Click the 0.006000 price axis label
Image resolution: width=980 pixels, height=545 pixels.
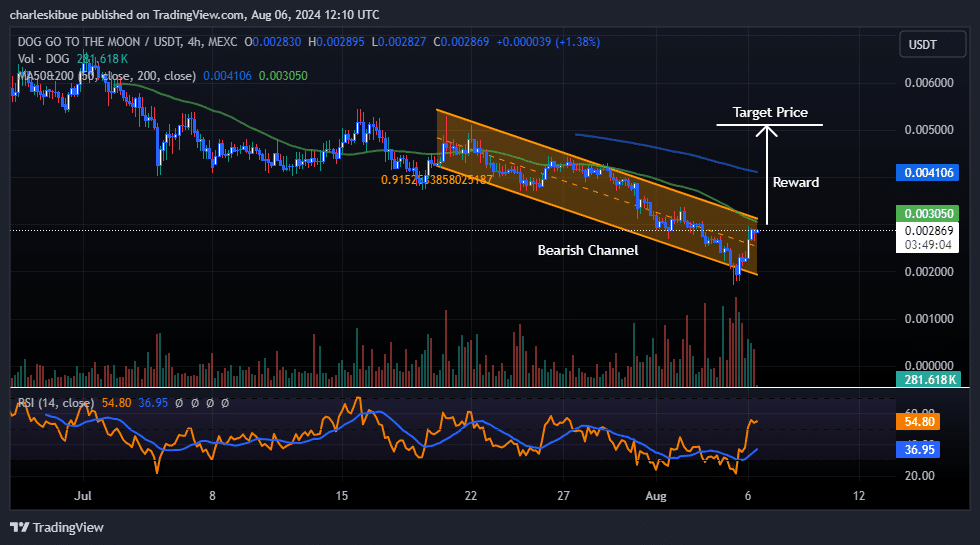click(x=929, y=83)
